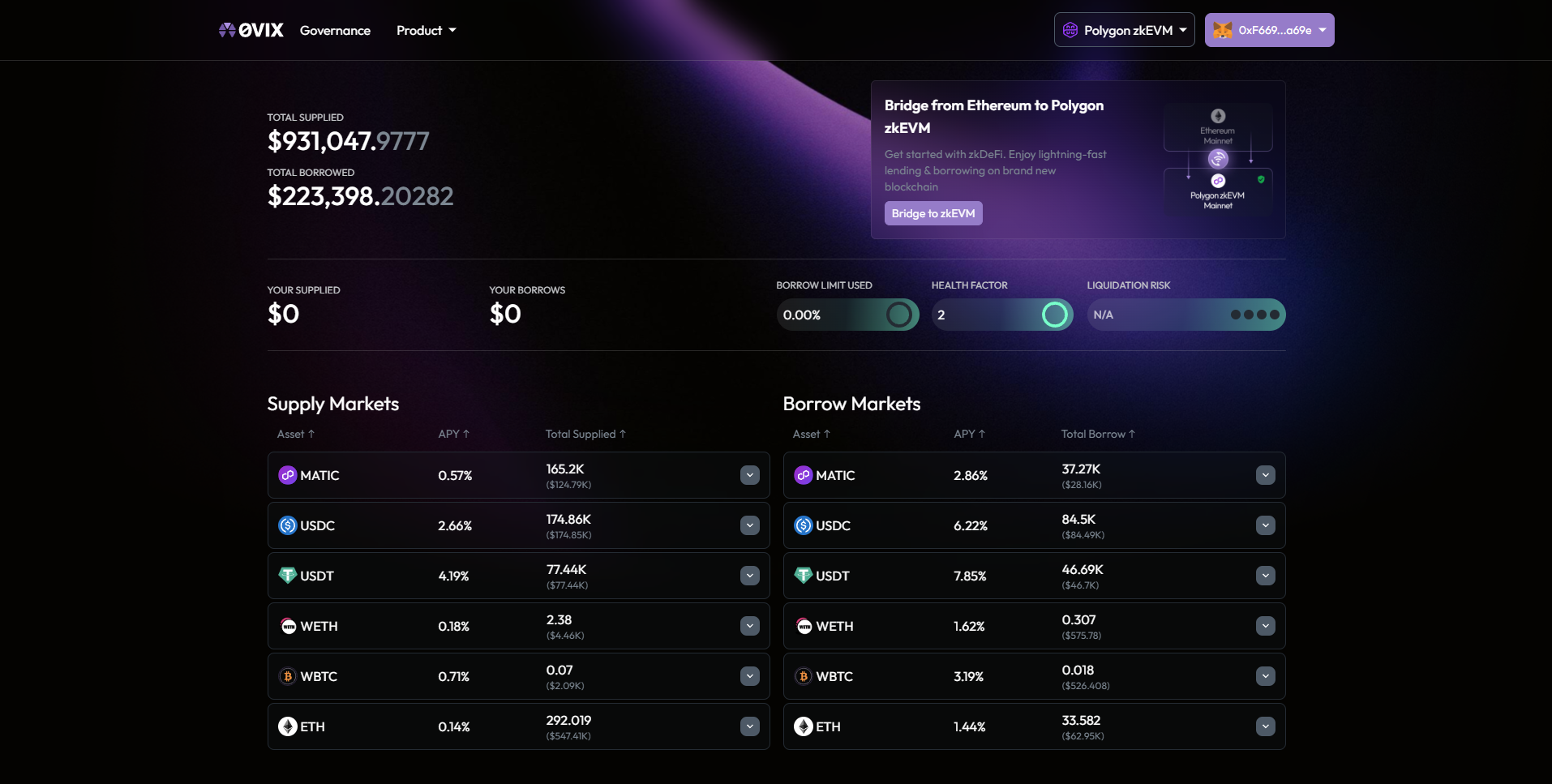The width and height of the screenshot is (1552, 784).
Task: Click the 4.19% USDT supply APY
Action: pyautogui.click(x=453, y=576)
